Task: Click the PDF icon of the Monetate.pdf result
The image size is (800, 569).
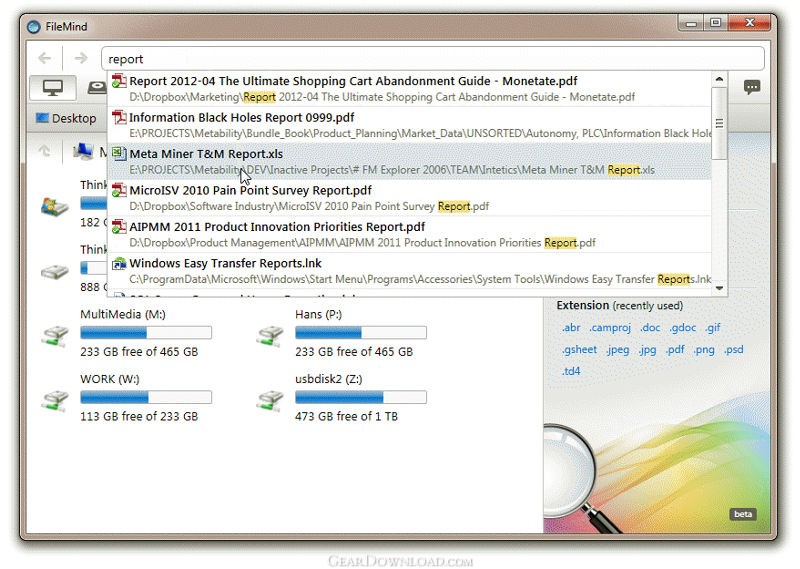Action: pyautogui.click(x=119, y=81)
